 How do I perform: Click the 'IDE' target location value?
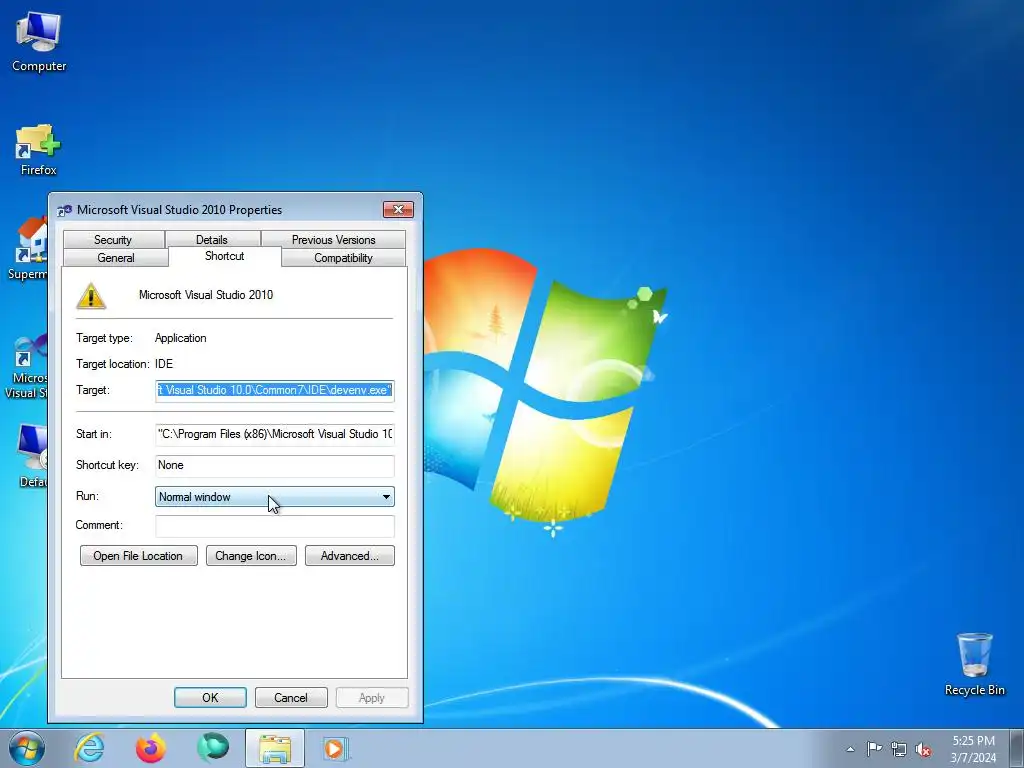click(164, 364)
